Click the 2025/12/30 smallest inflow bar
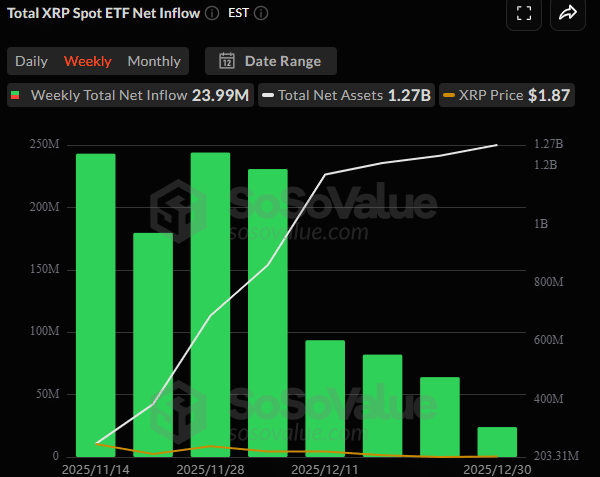 pyautogui.click(x=497, y=441)
